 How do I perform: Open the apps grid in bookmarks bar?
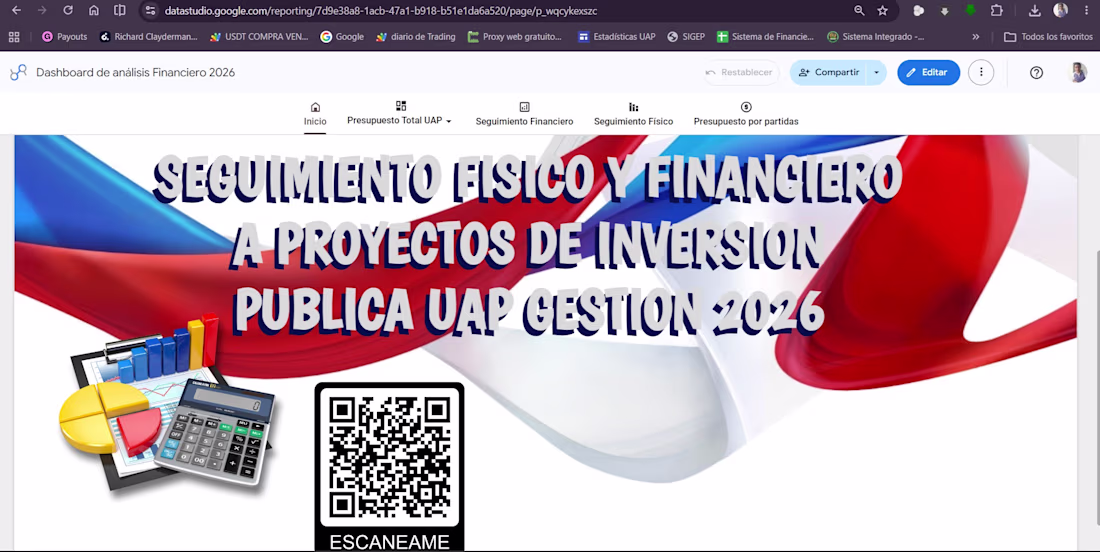click(x=14, y=36)
